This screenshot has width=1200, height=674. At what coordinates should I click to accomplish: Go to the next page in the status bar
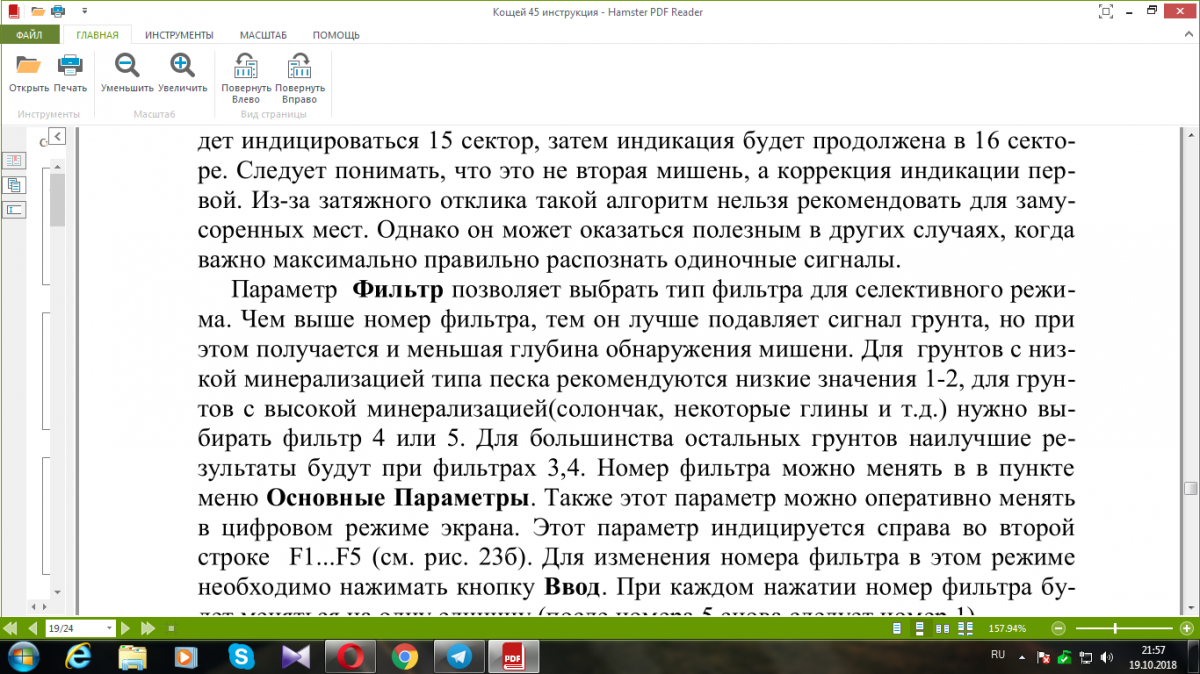point(126,629)
